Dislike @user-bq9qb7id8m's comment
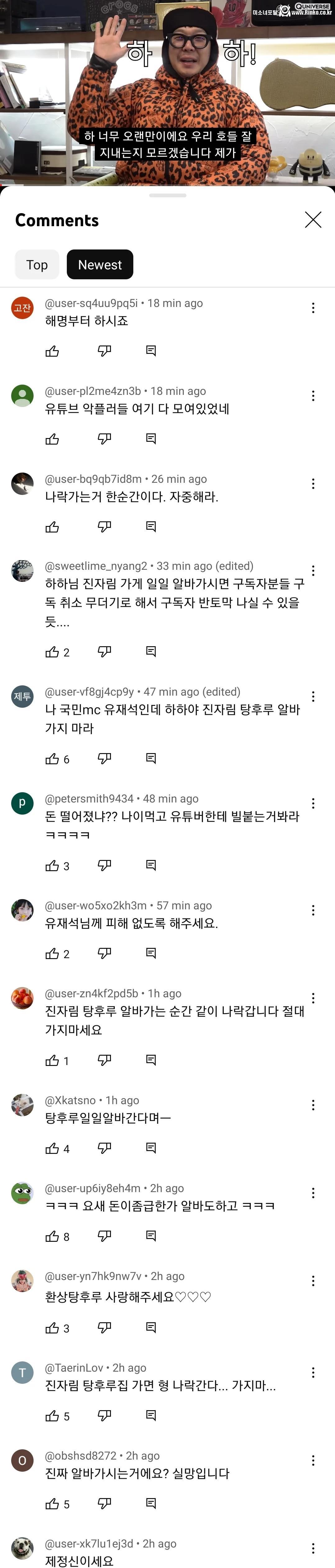The image size is (335, 1568). [x=103, y=527]
